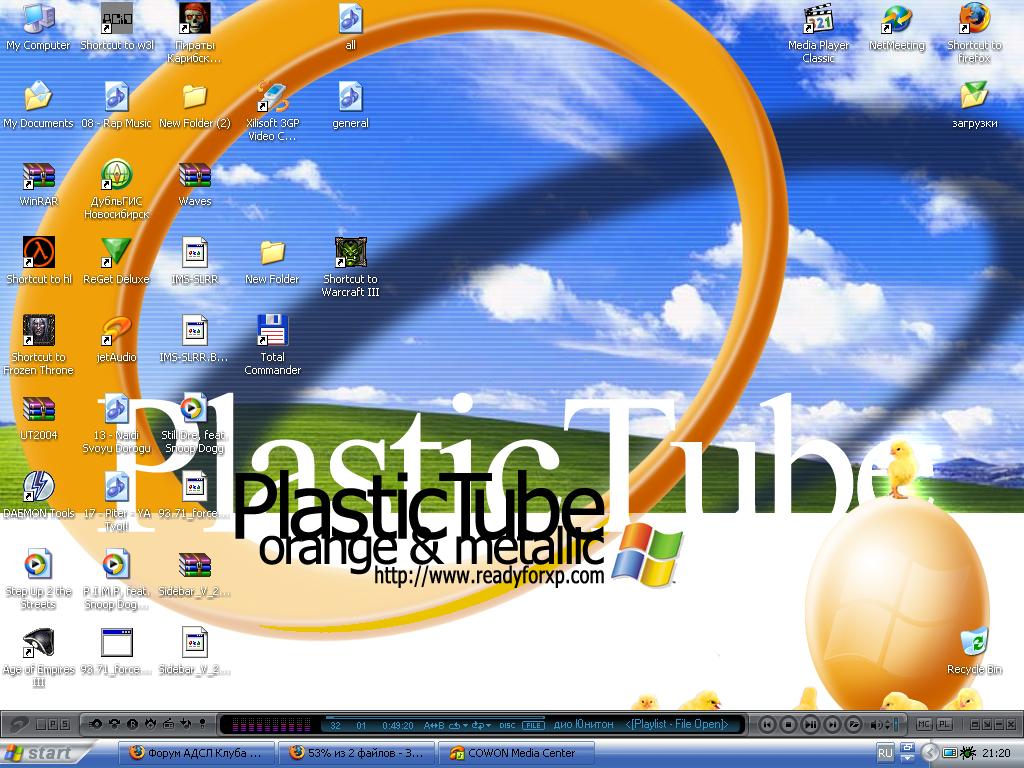Select the Media Player Classic icon
This screenshot has width=1024, height=768.
tap(818, 33)
